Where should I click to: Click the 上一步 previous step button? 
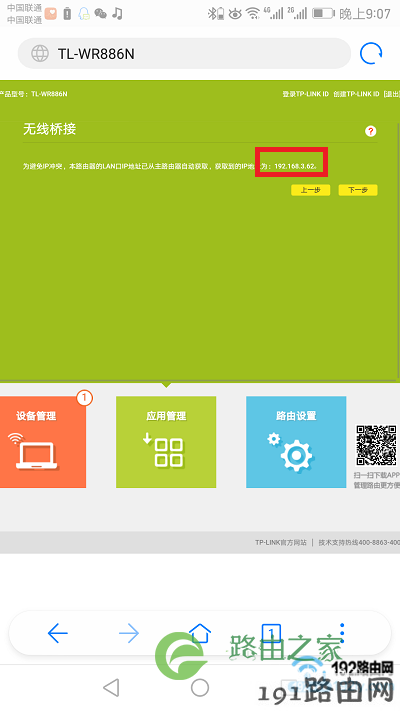pyautogui.click(x=311, y=190)
